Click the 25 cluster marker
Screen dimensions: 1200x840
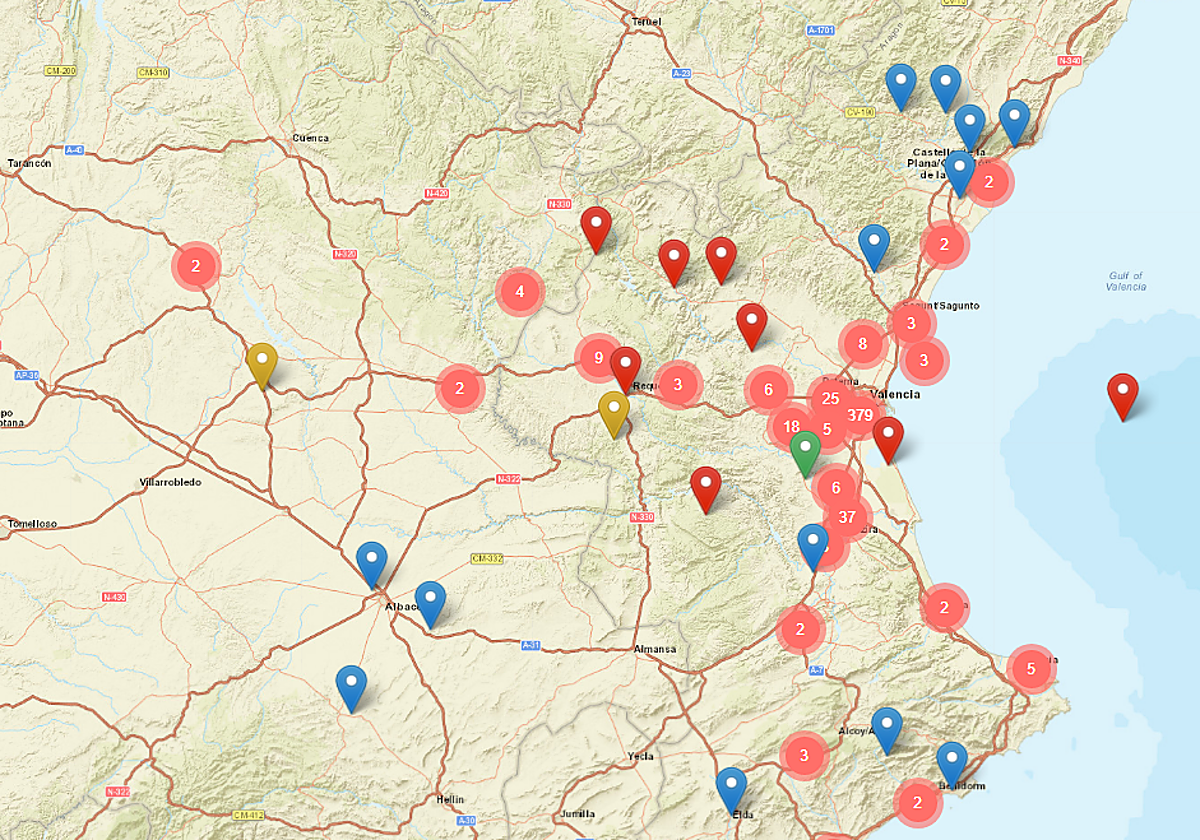[x=830, y=397]
